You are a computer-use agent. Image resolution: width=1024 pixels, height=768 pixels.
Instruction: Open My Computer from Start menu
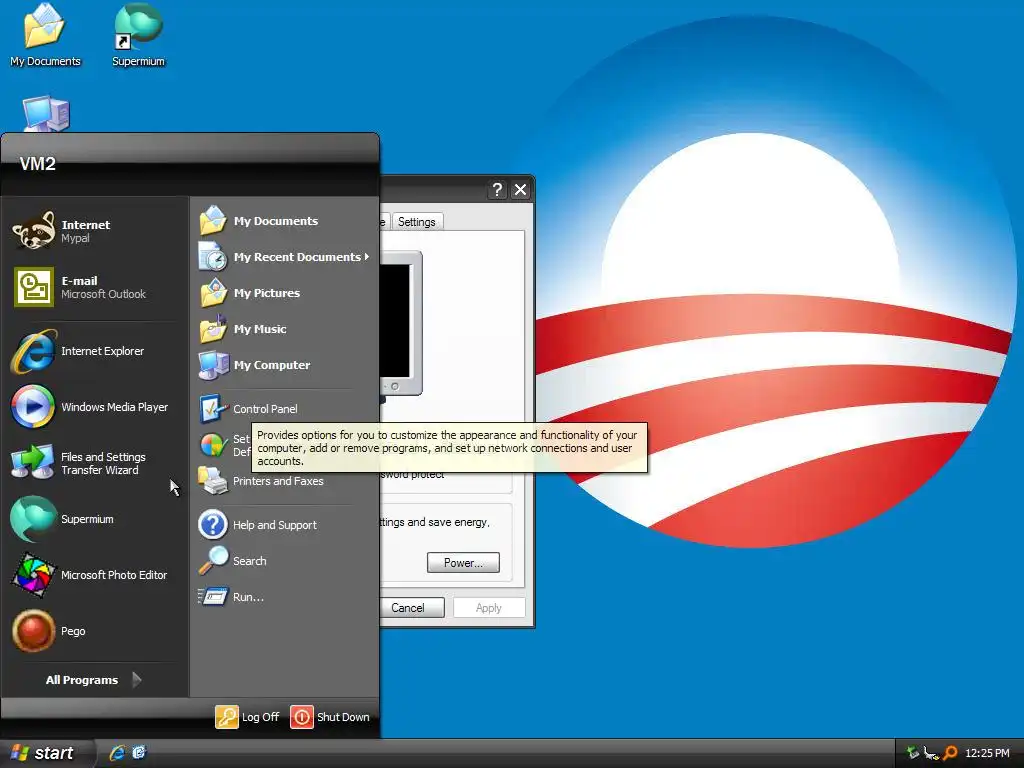click(x=285, y=364)
